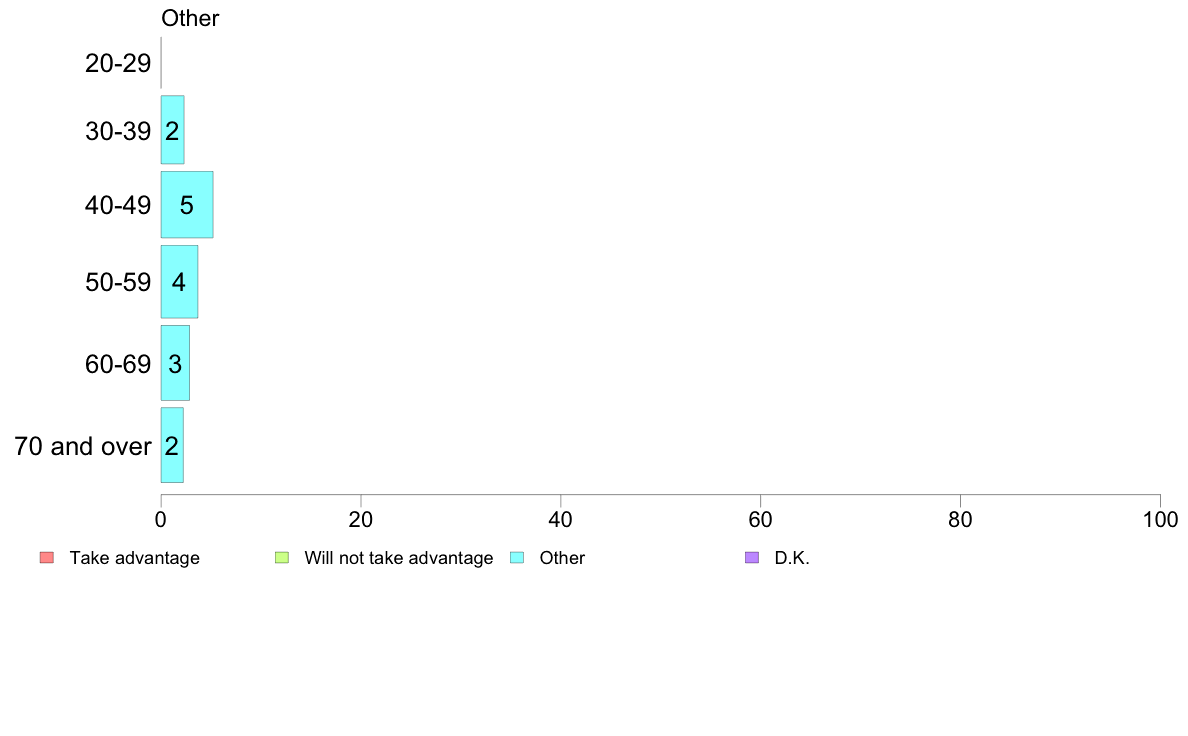The width and height of the screenshot is (1188, 736).
Task: Select the 60-69 bar labeled 3
Action: 175,363
